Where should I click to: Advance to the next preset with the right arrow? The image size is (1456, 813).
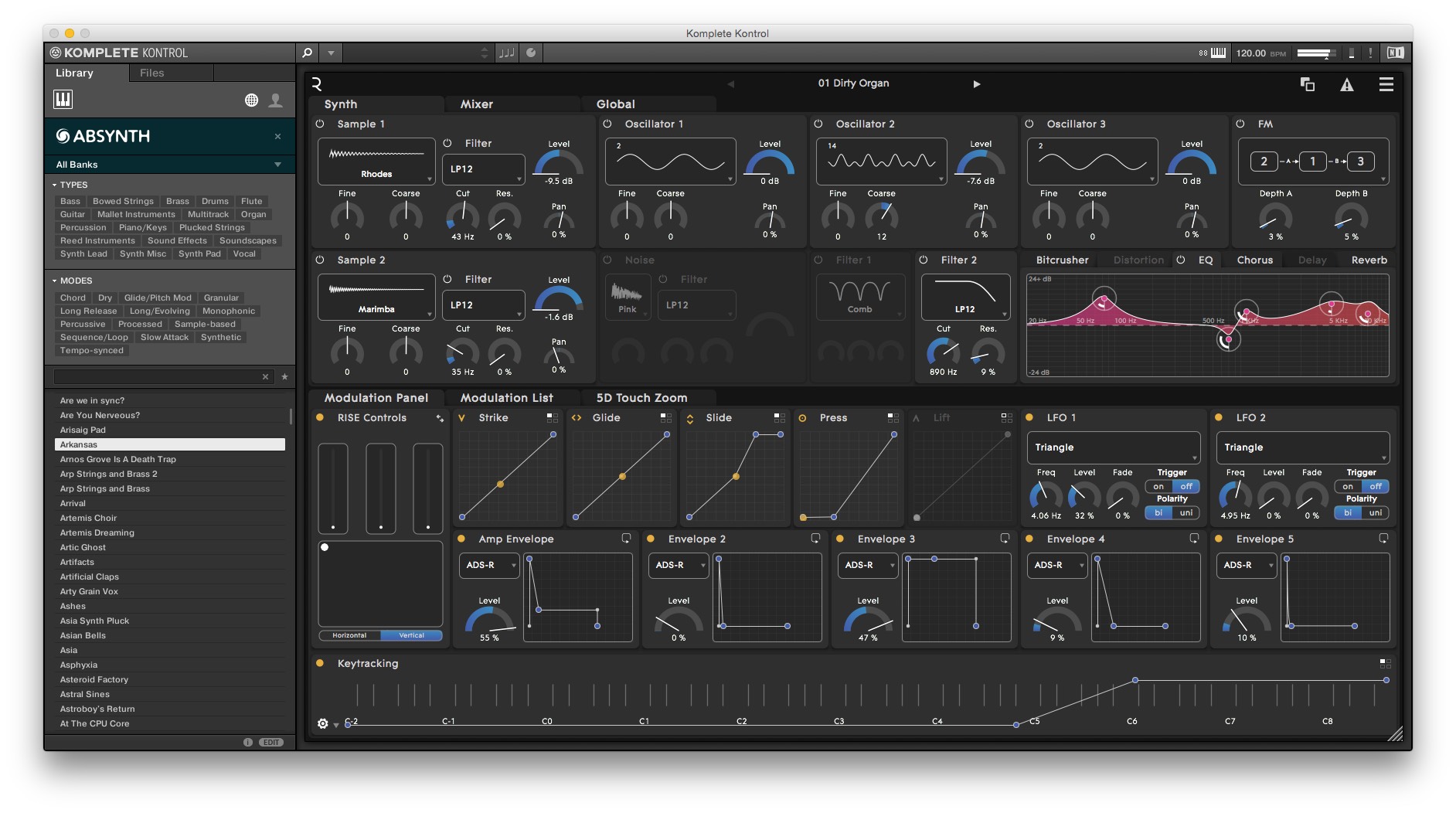tap(977, 83)
